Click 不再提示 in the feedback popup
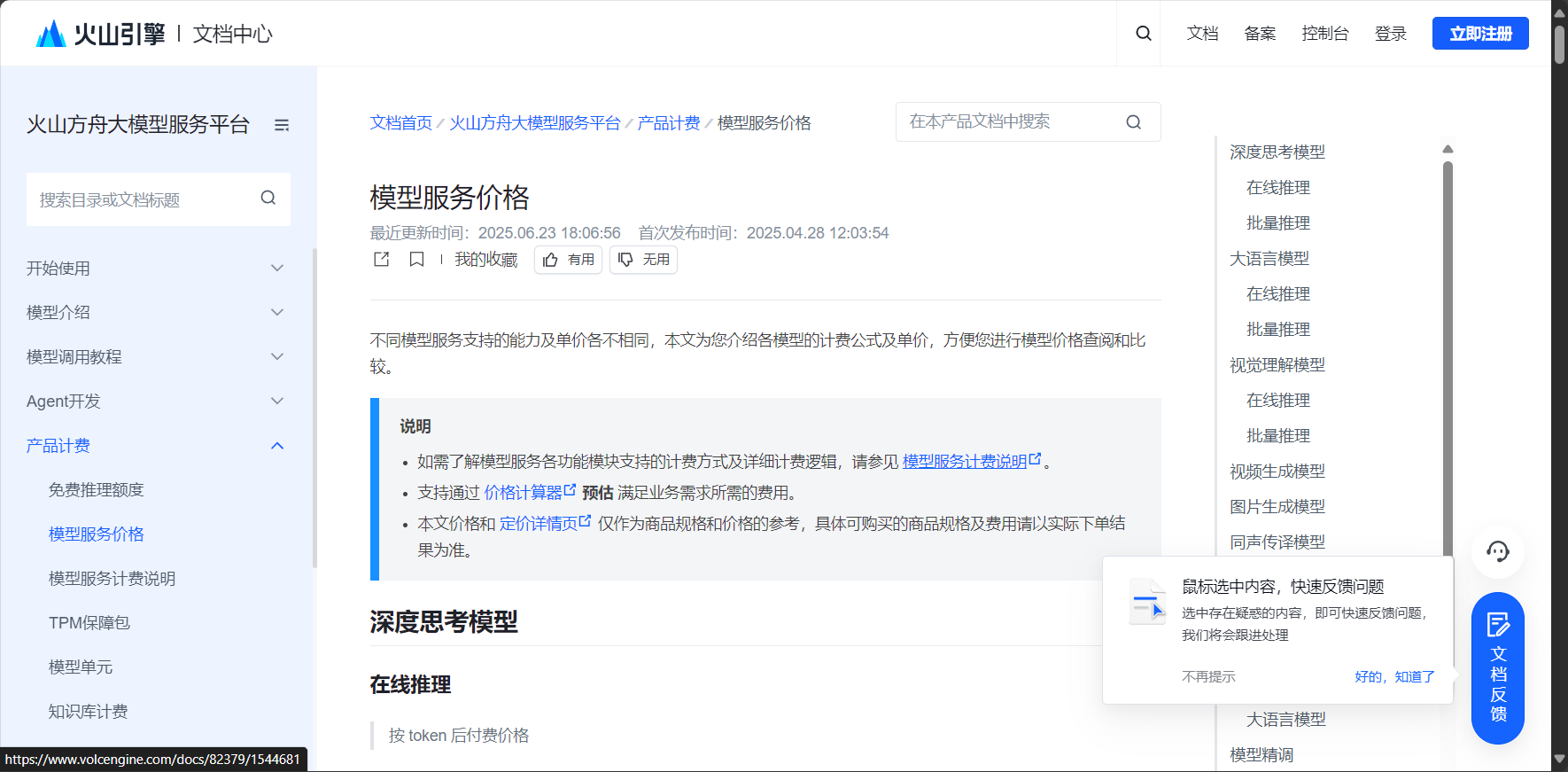This screenshot has width=1568, height=772. (1207, 676)
